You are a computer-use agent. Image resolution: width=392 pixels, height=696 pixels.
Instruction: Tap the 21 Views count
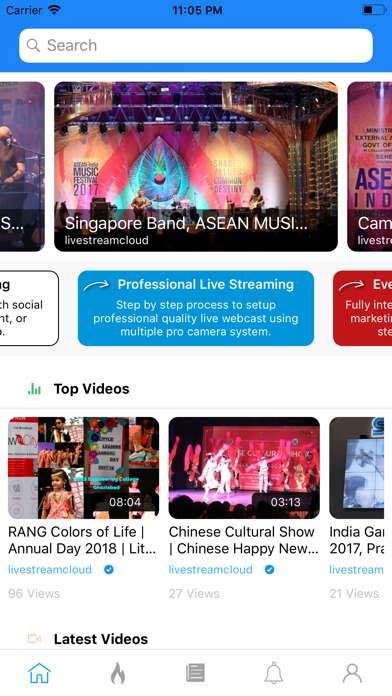pos(354,593)
